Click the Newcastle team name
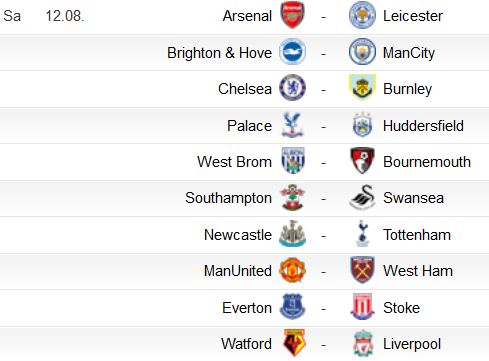This screenshot has height=361, width=489. [238, 235]
